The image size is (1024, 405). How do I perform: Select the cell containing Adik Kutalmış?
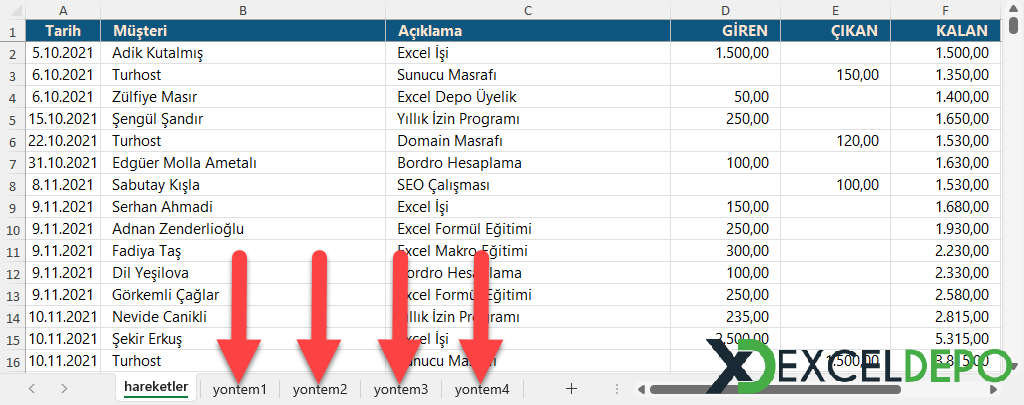[x=244, y=53]
